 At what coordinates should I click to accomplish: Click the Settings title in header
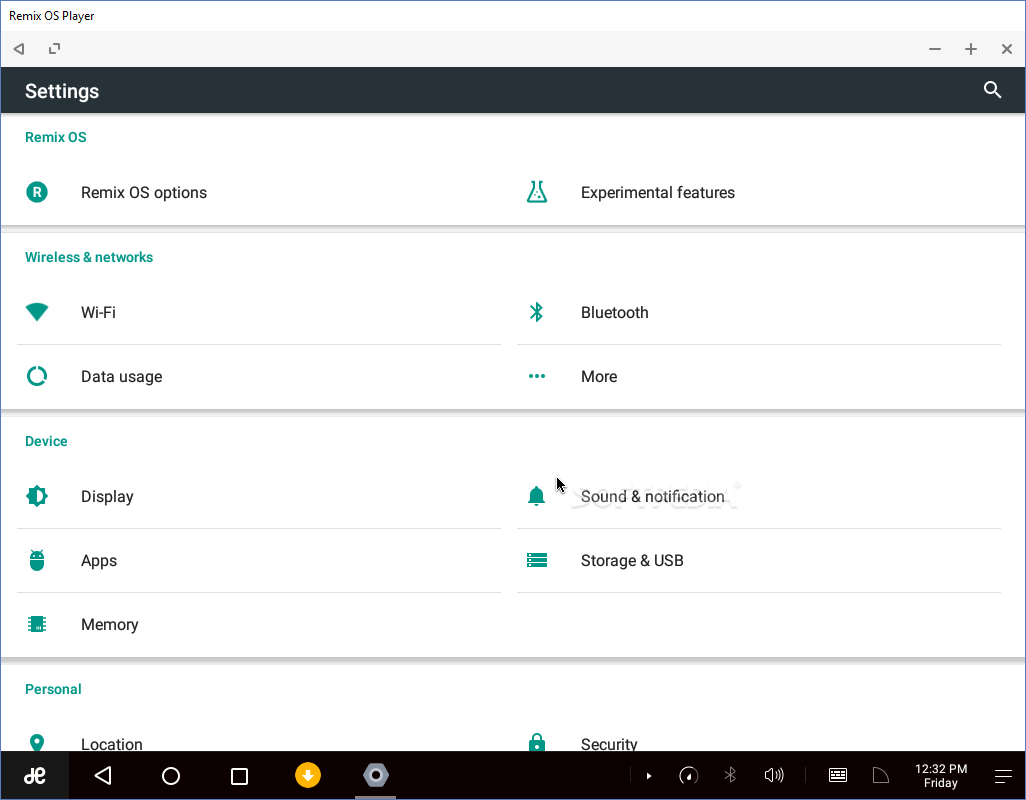(62, 91)
